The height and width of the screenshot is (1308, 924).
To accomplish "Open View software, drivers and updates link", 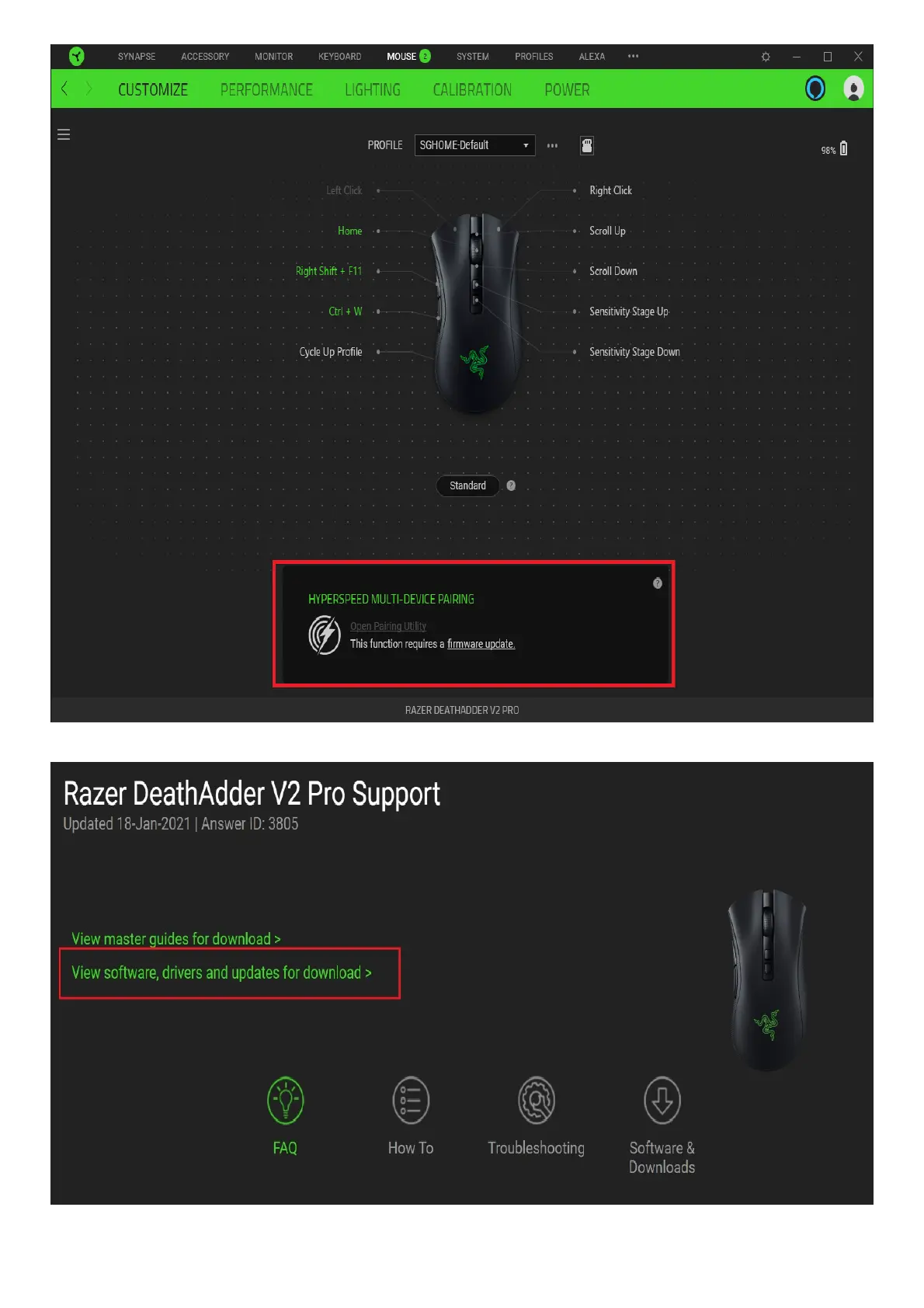I will (221, 972).
